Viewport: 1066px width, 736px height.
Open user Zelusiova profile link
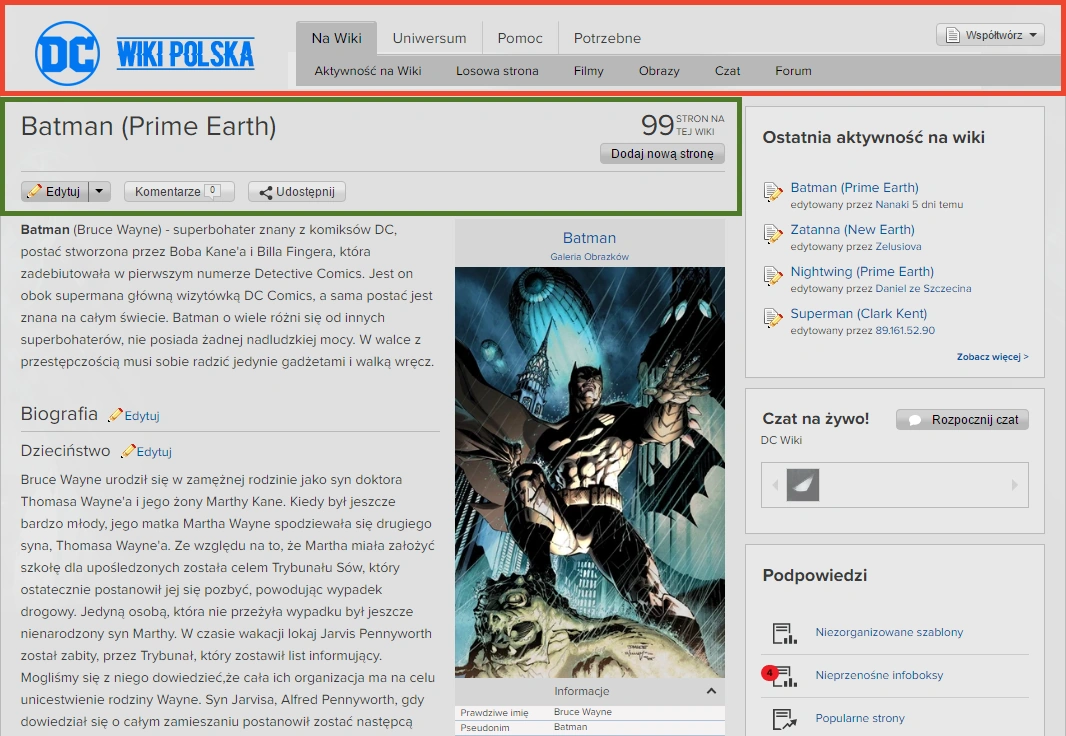898,247
